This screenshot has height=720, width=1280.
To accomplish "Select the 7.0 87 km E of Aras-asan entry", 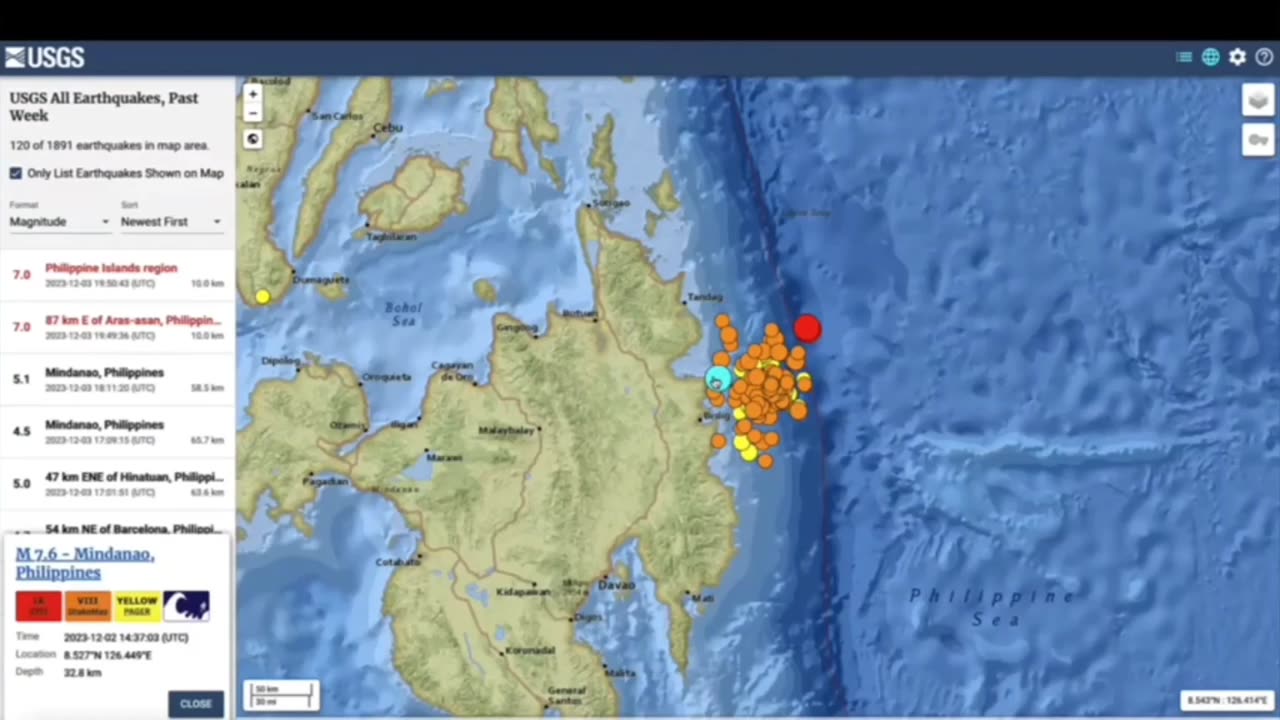I will [117, 327].
